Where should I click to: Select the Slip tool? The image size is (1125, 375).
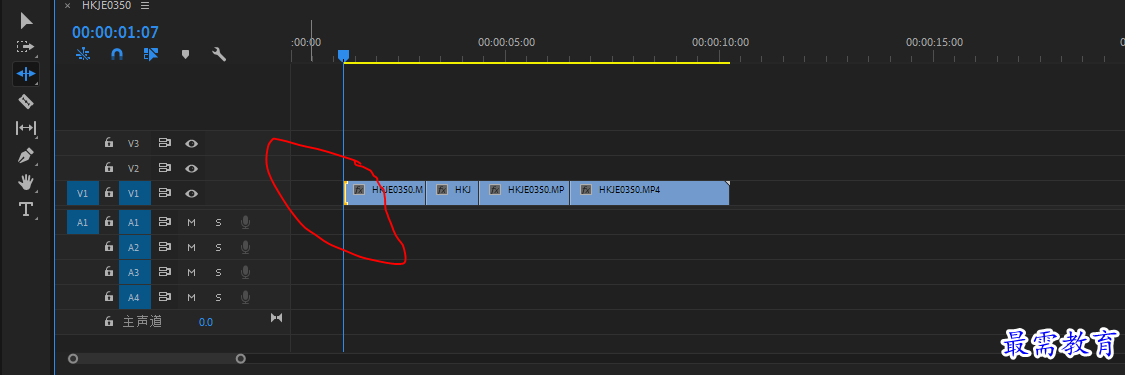pos(26,128)
